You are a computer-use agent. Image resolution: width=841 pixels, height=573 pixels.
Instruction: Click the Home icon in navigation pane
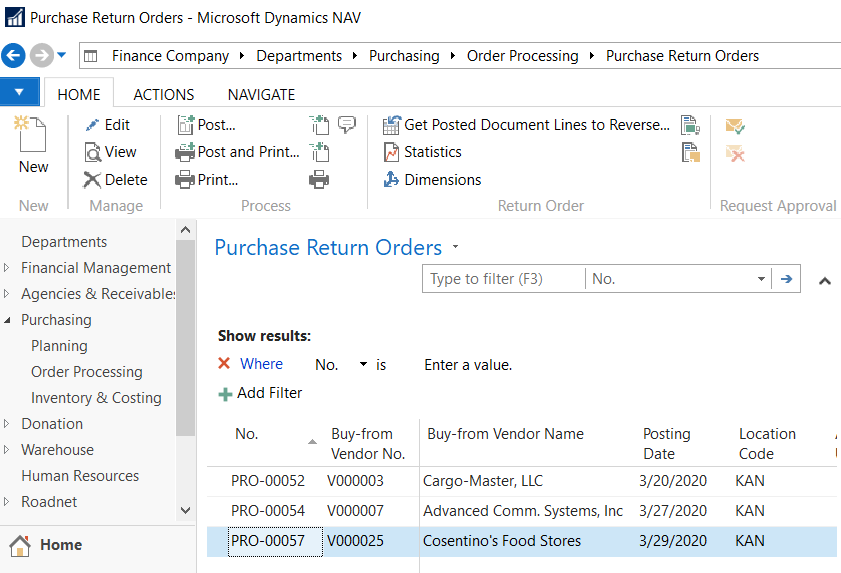[20, 545]
